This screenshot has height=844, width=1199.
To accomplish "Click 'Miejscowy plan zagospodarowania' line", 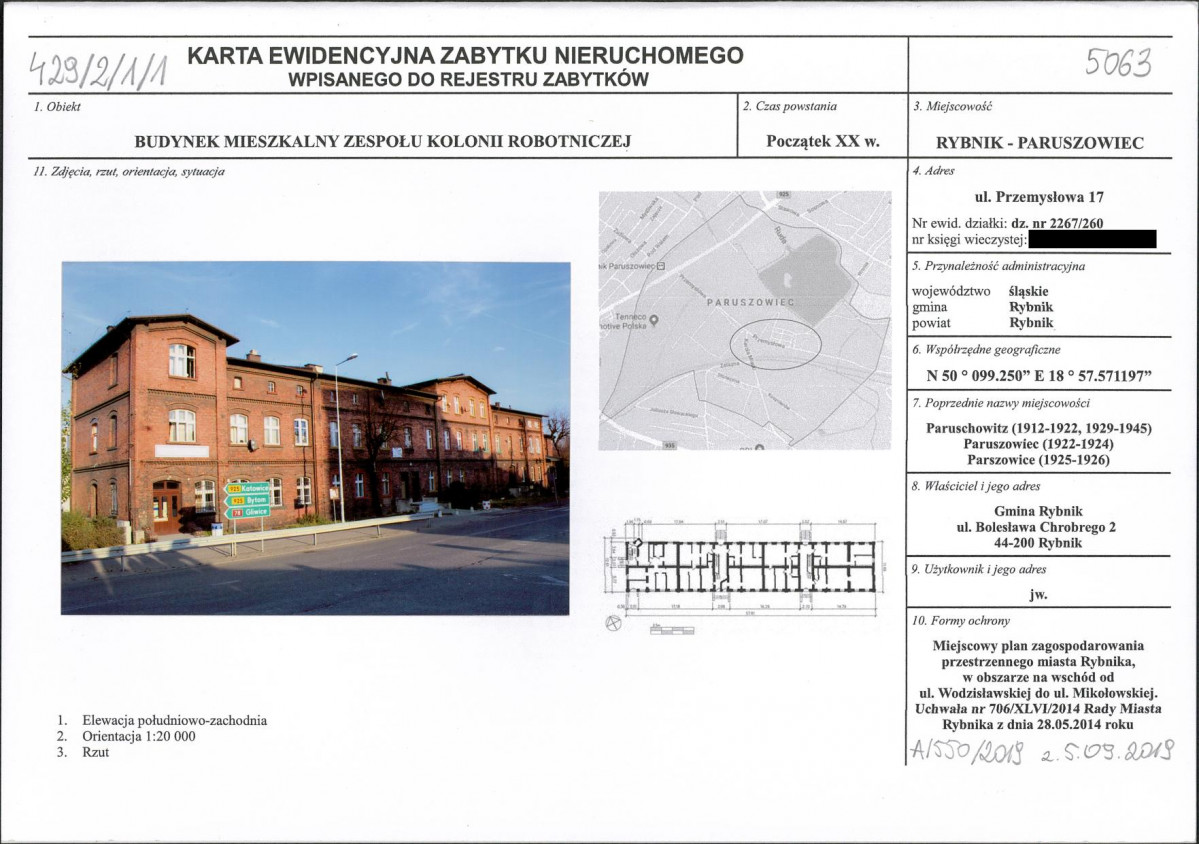I will [x=1038, y=646].
